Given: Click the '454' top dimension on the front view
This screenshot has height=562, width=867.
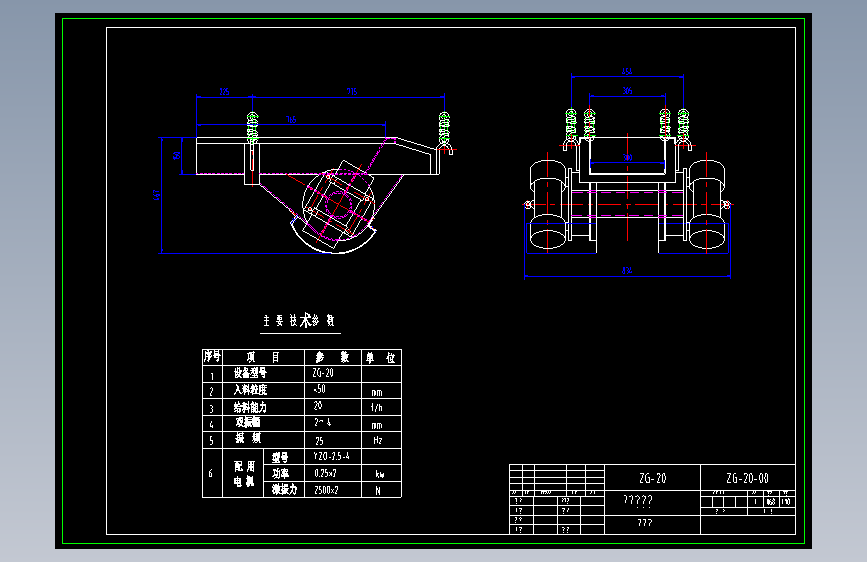Looking at the screenshot, I should tap(626, 71).
